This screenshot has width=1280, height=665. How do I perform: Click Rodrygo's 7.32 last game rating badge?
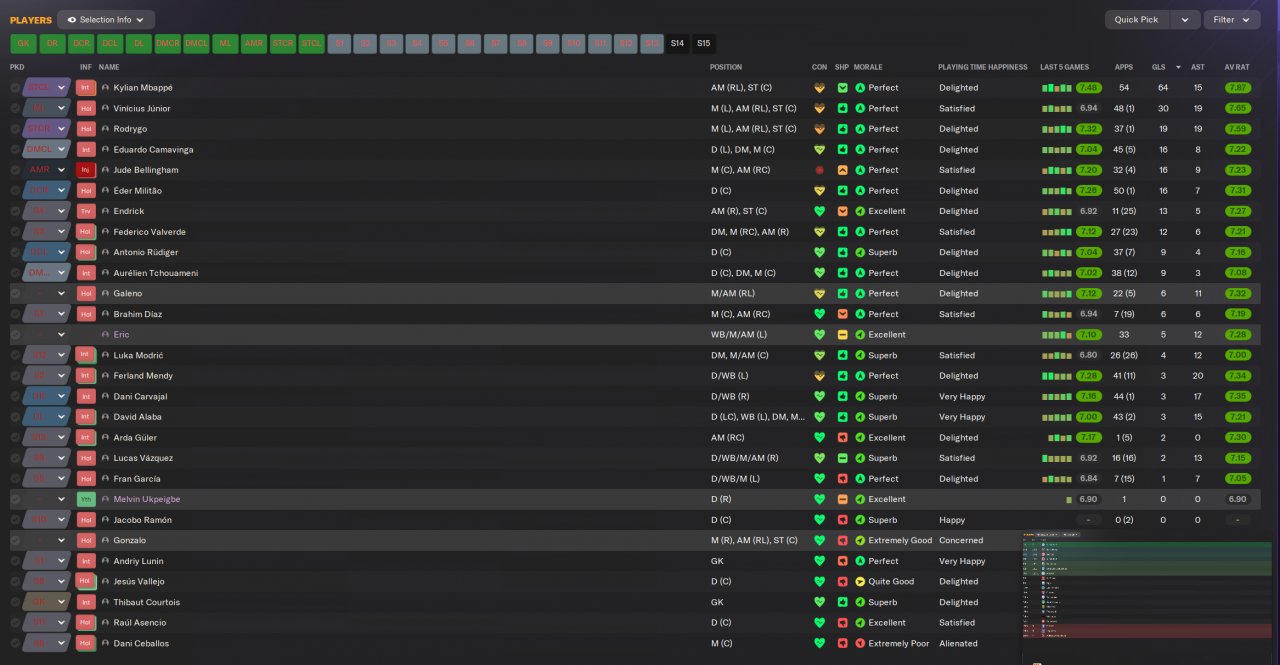[1089, 129]
